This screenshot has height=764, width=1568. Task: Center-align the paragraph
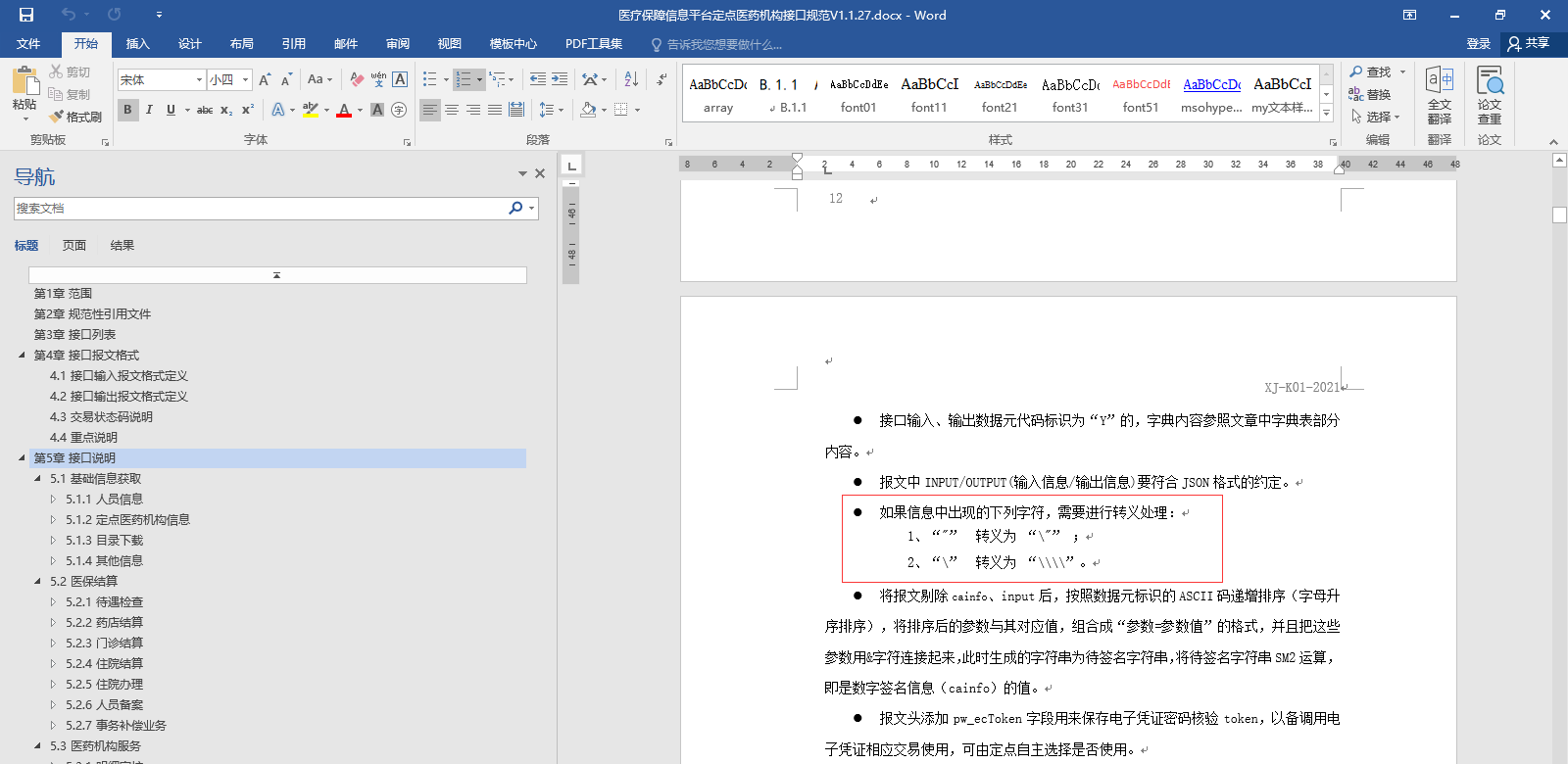coord(452,110)
